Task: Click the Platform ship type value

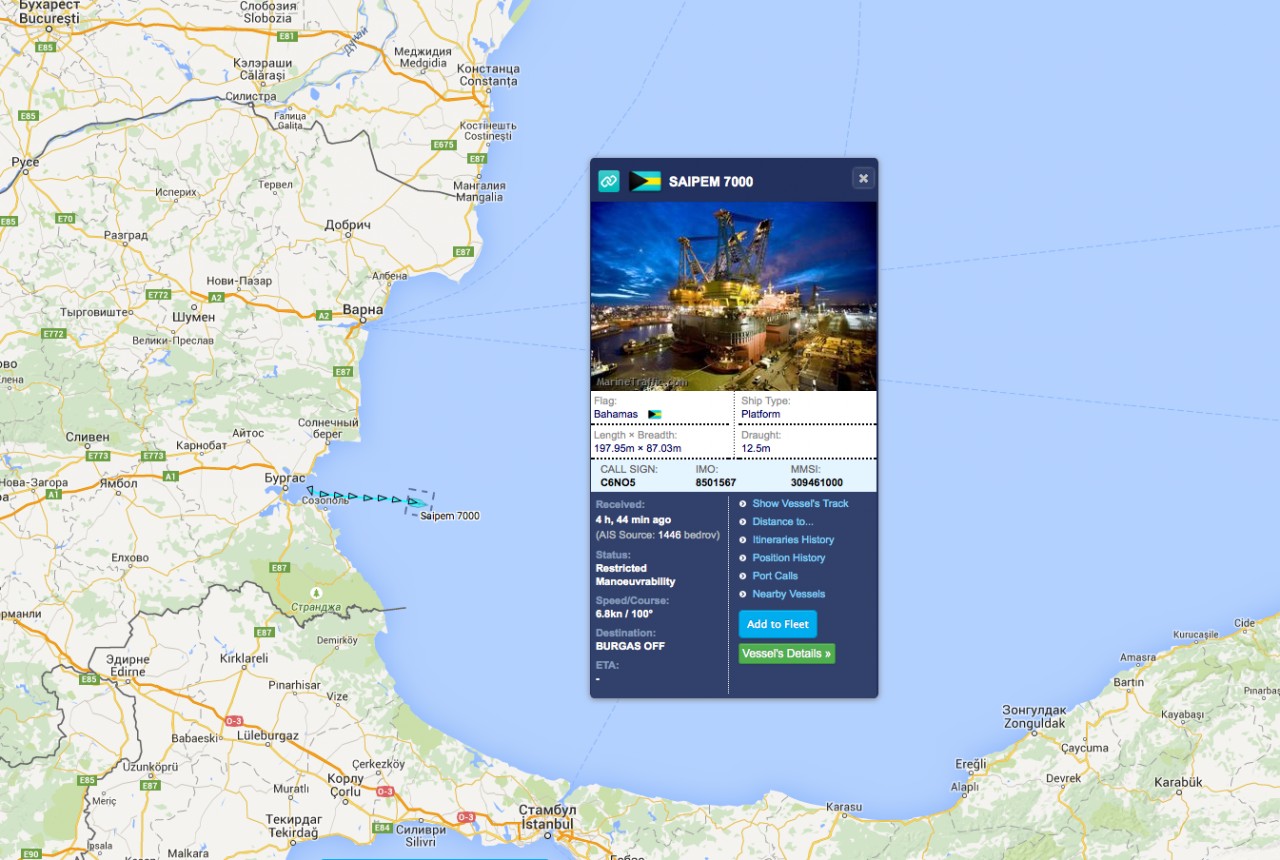Action: pos(761,414)
